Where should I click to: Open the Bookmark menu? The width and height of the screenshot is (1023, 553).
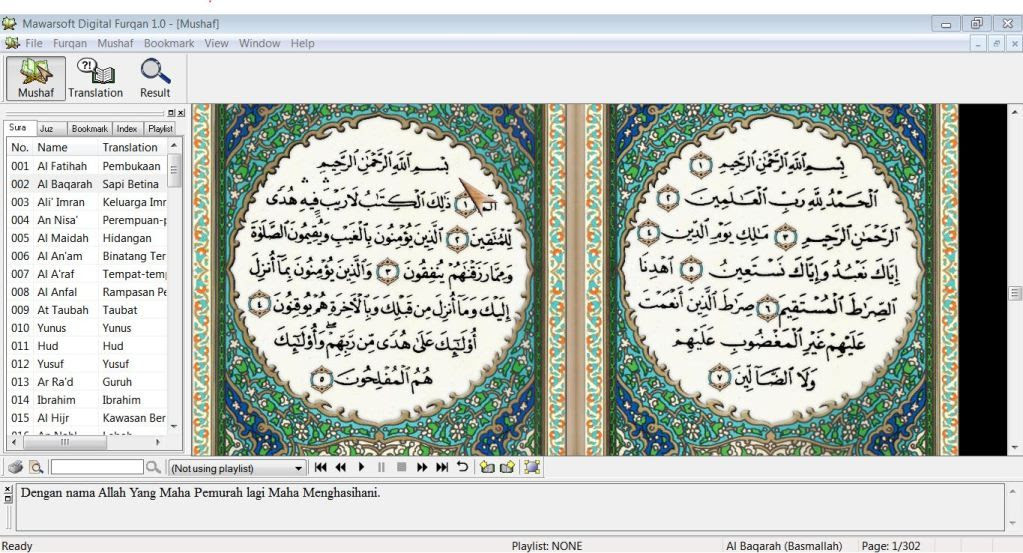click(169, 44)
